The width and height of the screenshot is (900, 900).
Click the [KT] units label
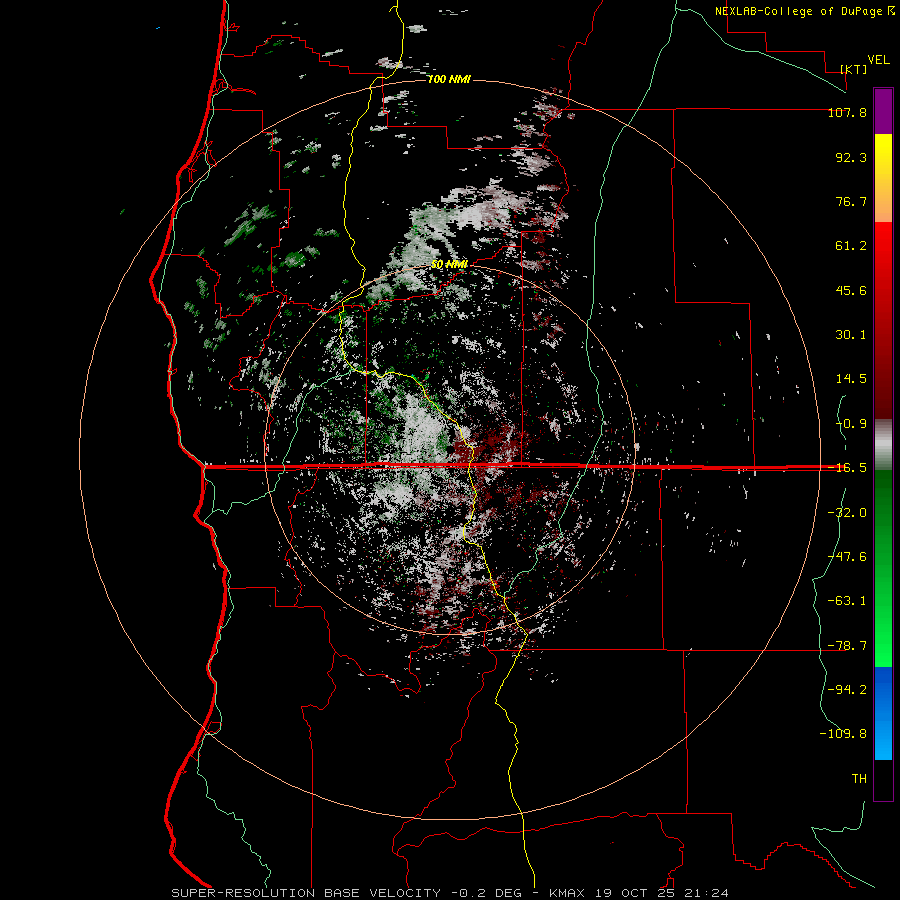[x=854, y=69]
